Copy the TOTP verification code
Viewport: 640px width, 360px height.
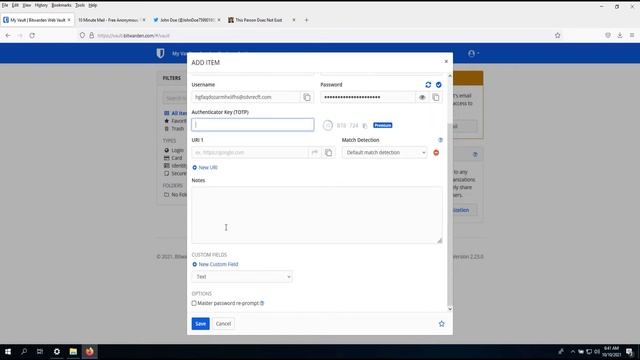[x=365, y=125]
